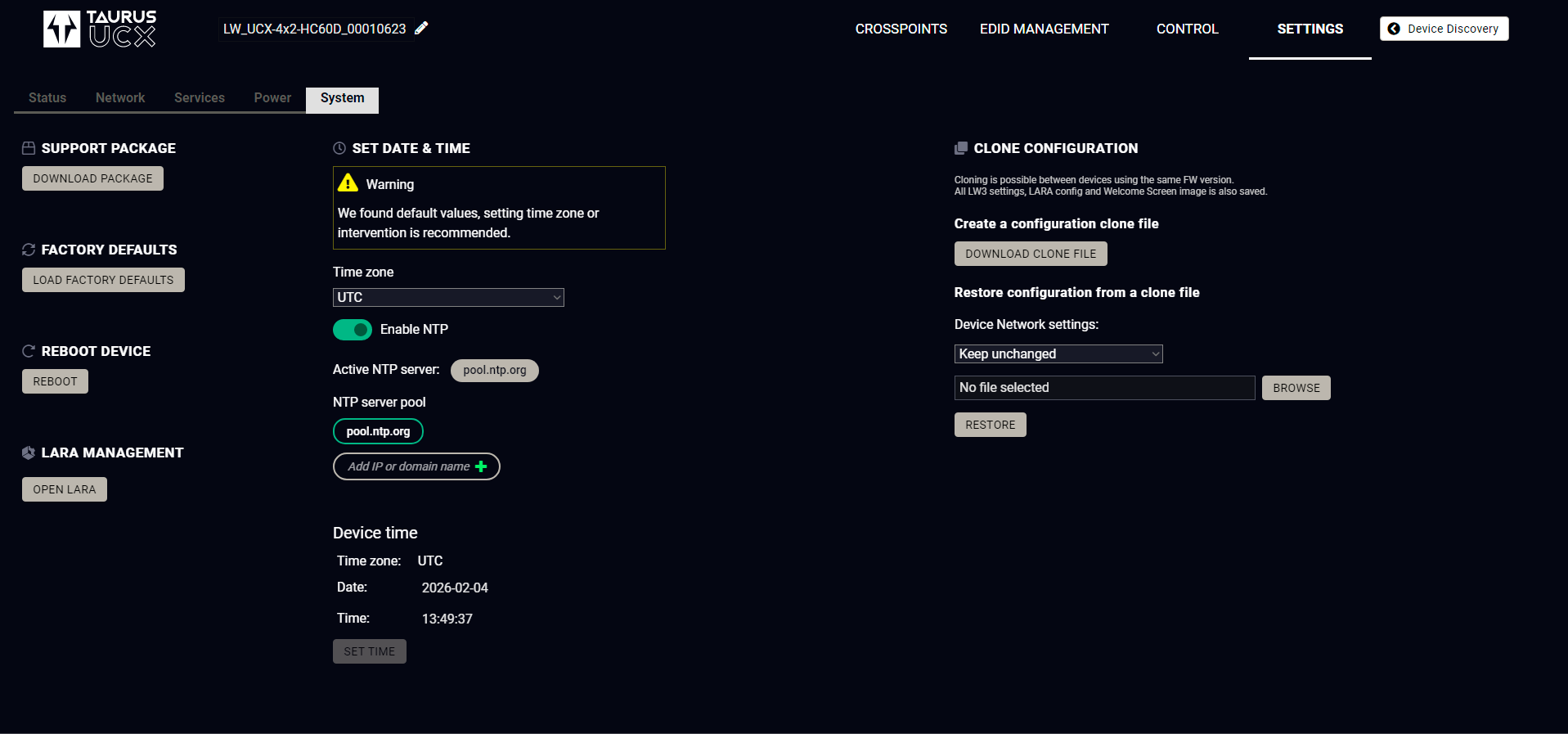The height and width of the screenshot is (734, 1568).
Task: Click the device name LW_UCX-4x2-HC60D_00010623
Action: (x=315, y=29)
